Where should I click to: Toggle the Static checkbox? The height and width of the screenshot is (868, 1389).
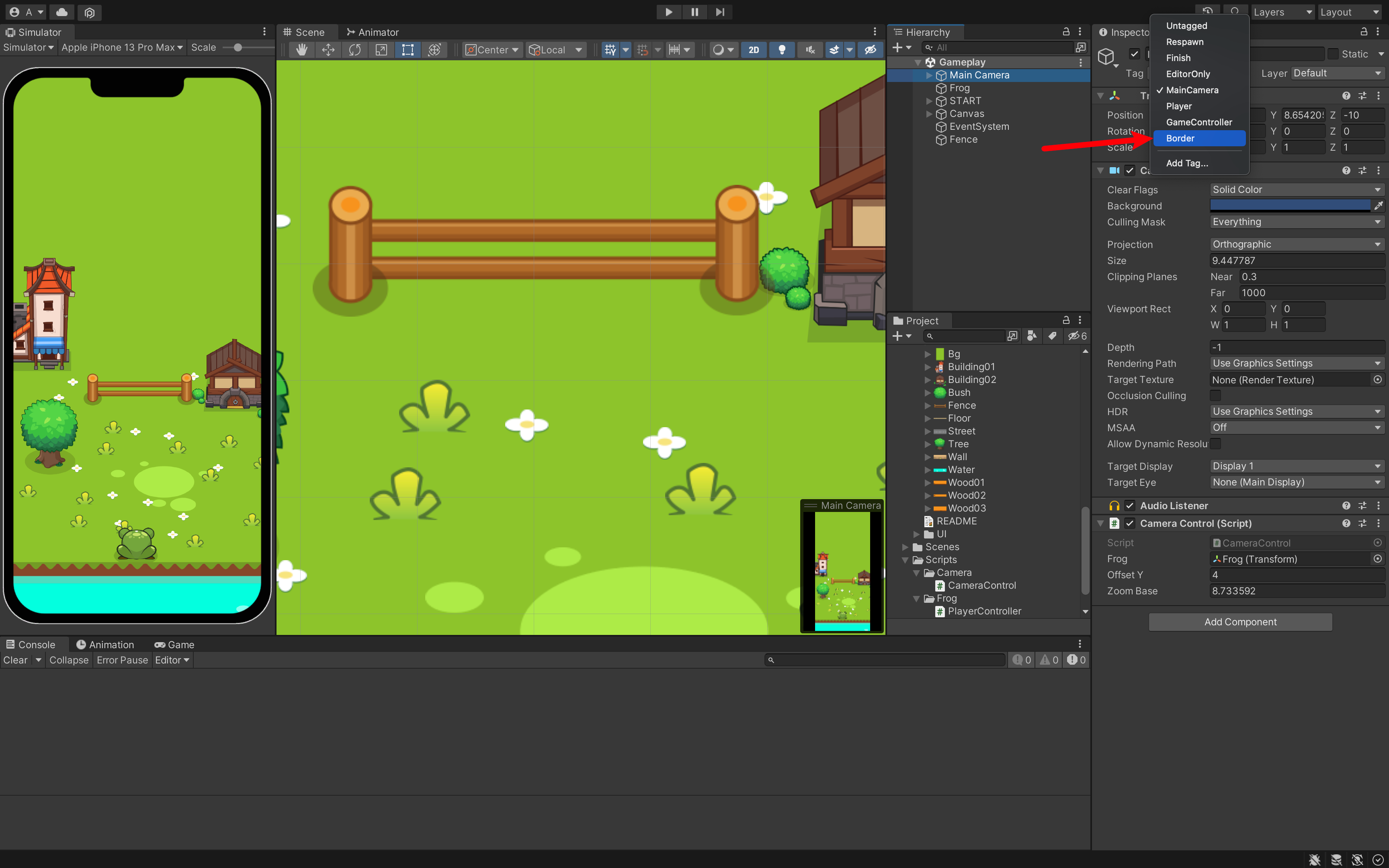tap(1333, 54)
